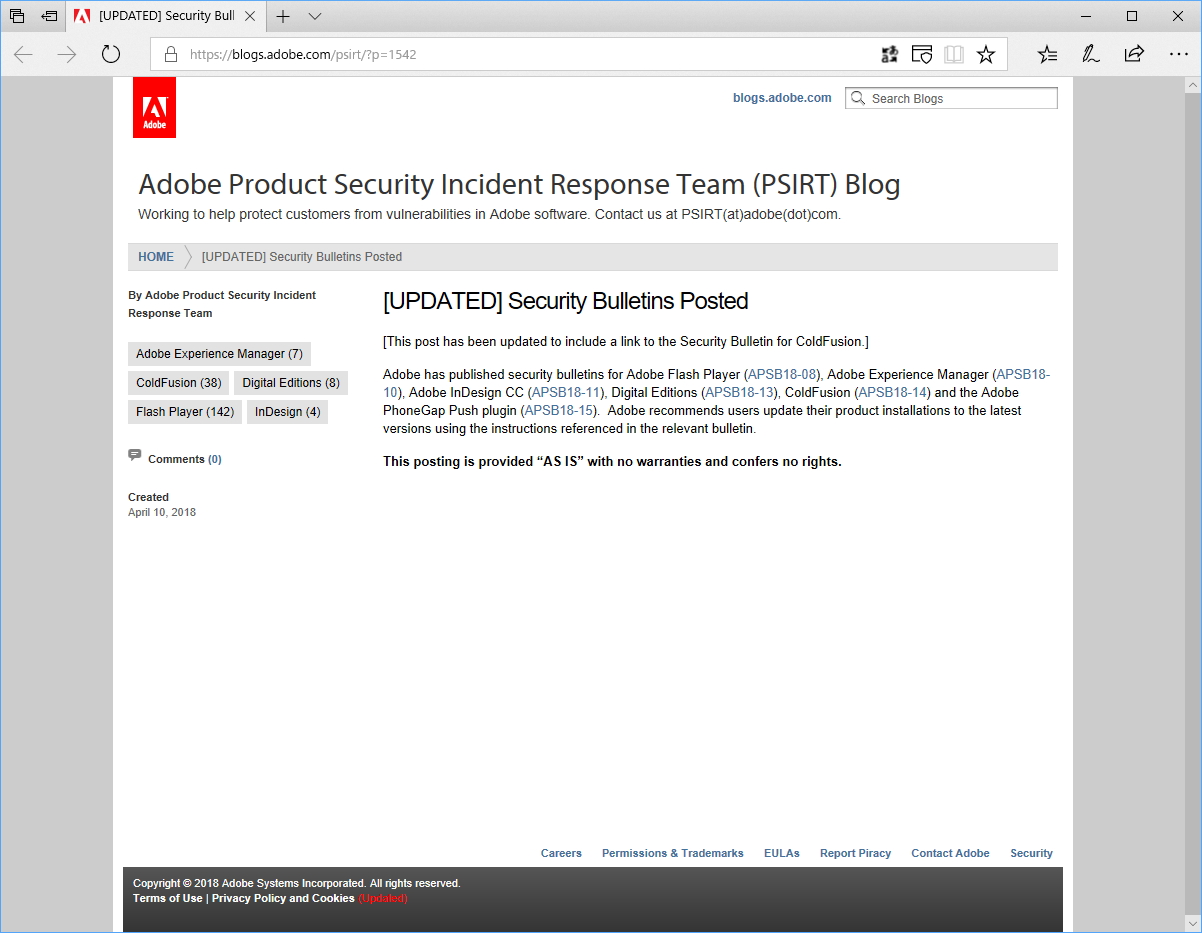
Task: Set these tabs aside
Action: click(x=49, y=16)
